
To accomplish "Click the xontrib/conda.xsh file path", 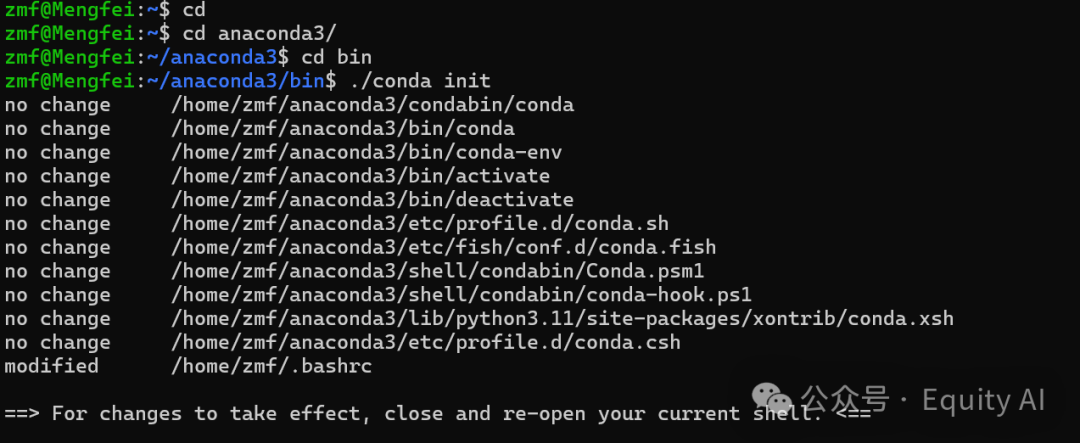I will click(562, 319).
